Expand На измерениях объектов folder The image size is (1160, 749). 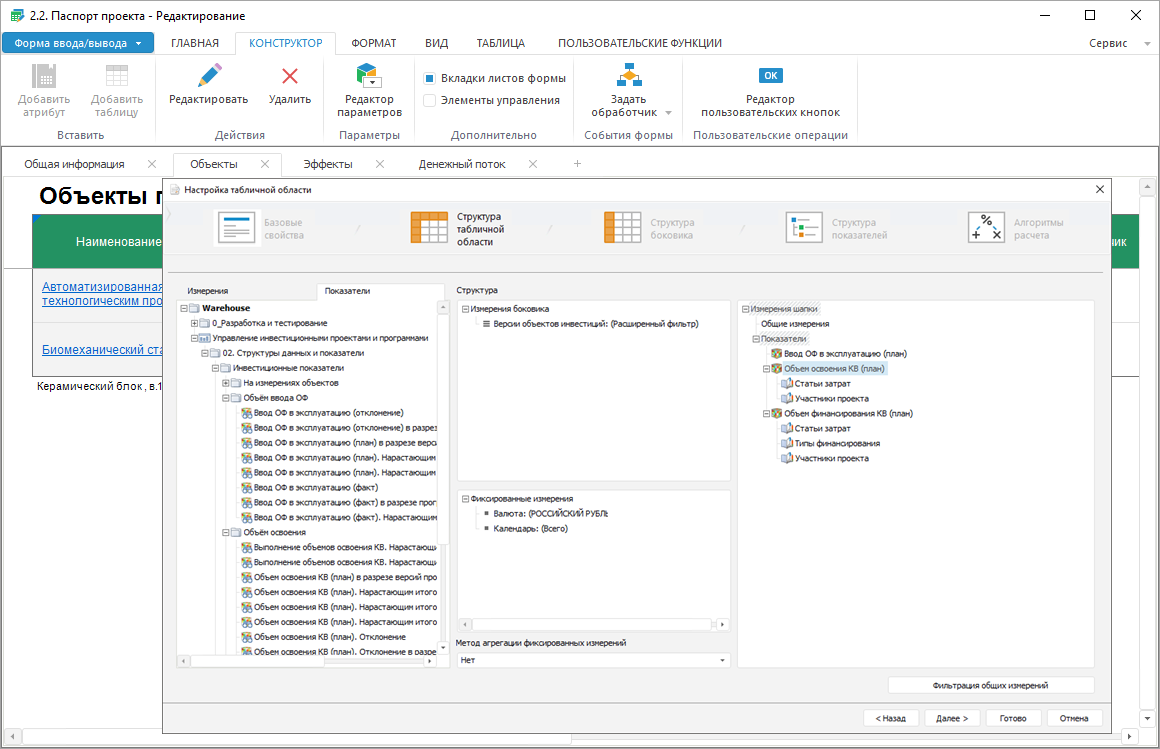tap(226, 383)
